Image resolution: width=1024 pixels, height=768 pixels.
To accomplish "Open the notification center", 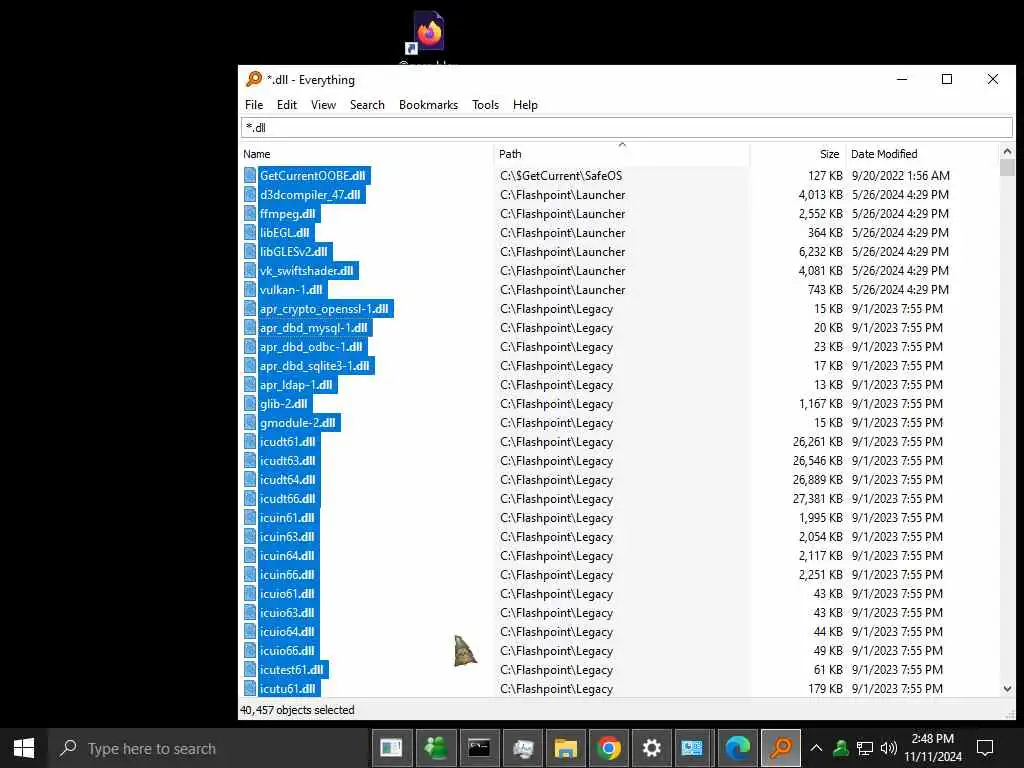I will pyautogui.click(x=985, y=748).
